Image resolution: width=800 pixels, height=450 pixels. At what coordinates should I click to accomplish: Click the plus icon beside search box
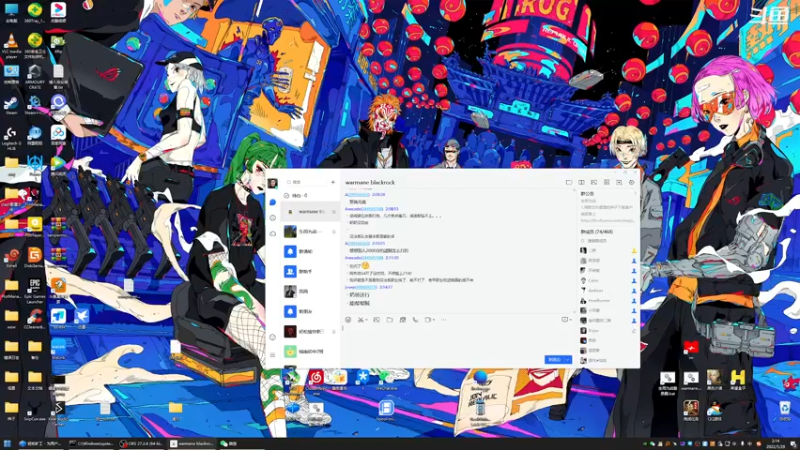333,182
